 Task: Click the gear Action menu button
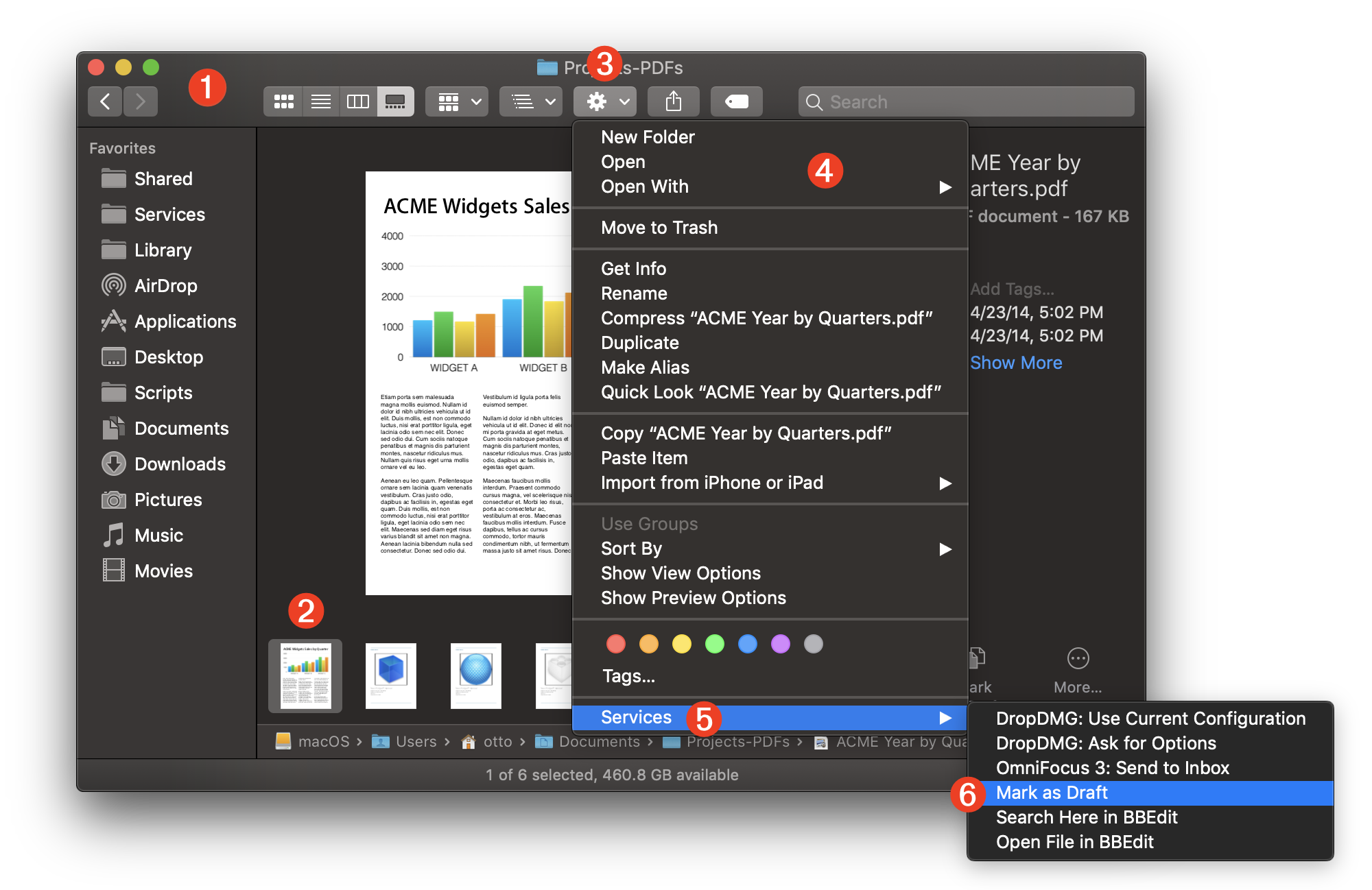point(605,101)
